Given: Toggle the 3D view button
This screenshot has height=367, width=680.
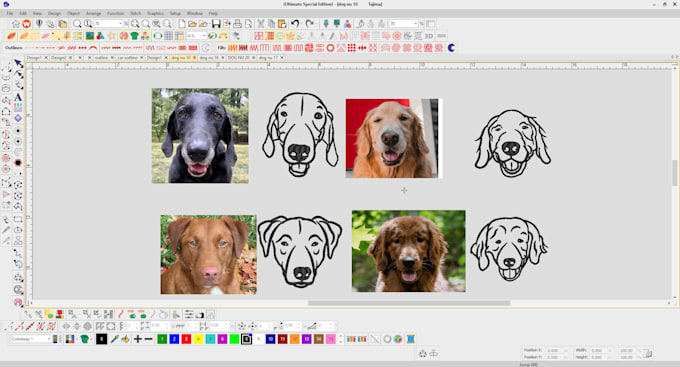Looking at the screenshot, I should 429,36.
